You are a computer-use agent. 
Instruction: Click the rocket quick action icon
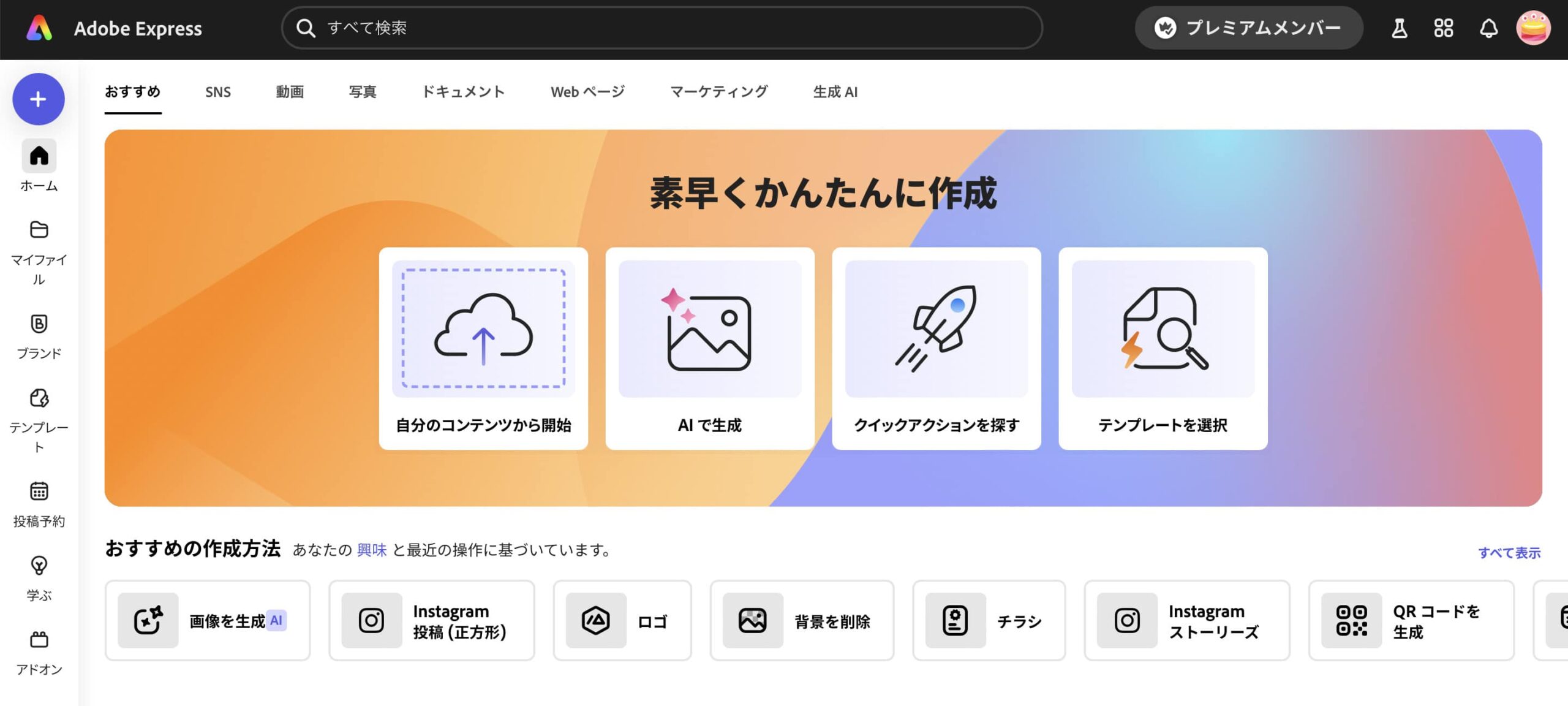point(937,328)
